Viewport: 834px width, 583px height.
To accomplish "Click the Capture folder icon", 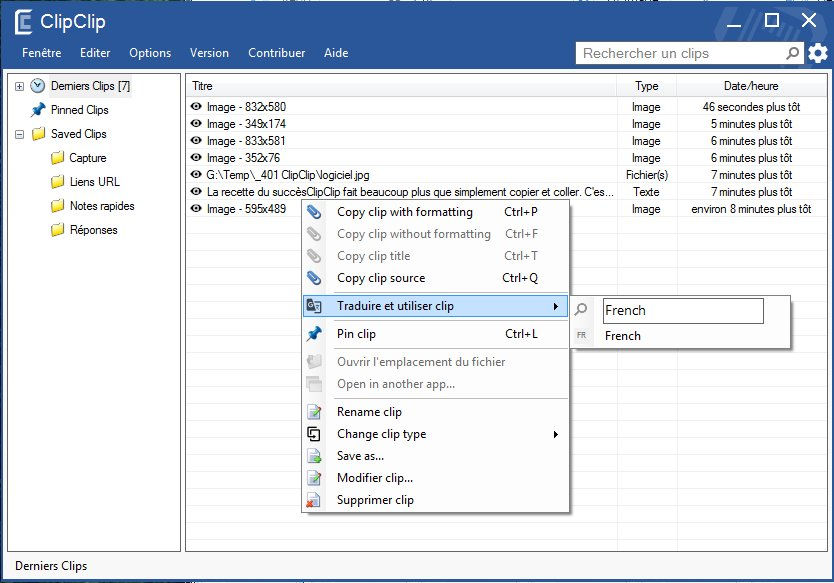I will click(57, 158).
